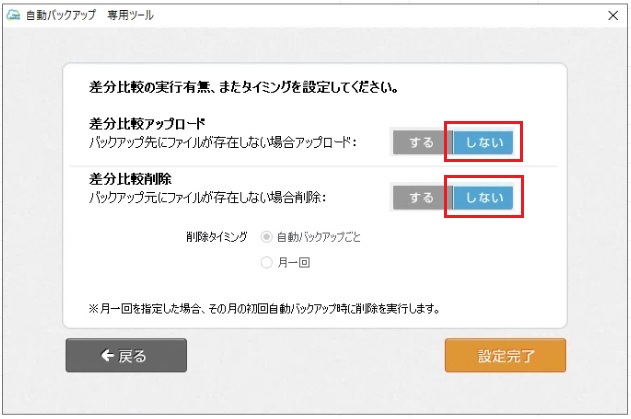Choose the 月一回 radio button
The height and width of the screenshot is (419, 631).
pyautogui.click(x=266, y=262)
